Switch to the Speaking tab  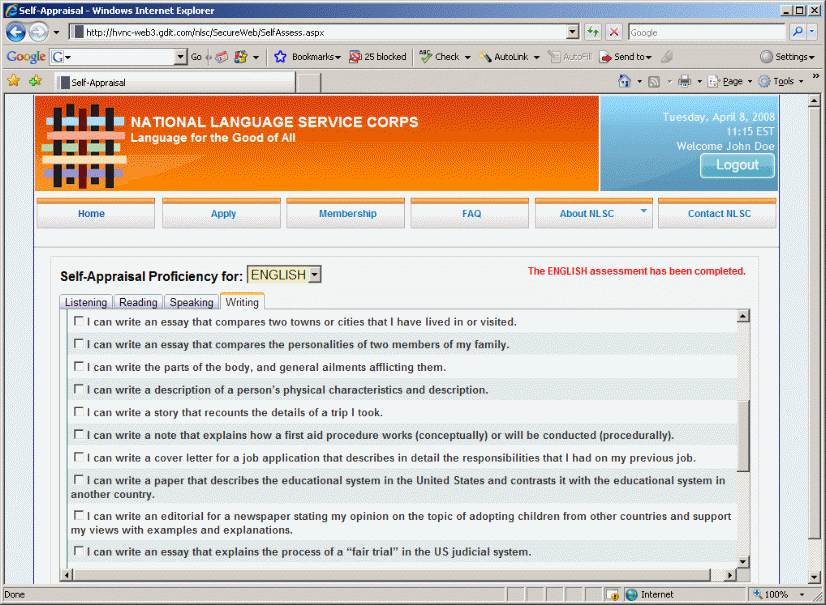point(191,302)
